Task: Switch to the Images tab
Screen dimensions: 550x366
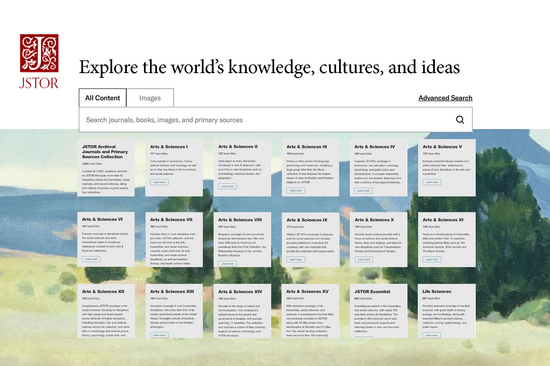Action: [150, 98]
